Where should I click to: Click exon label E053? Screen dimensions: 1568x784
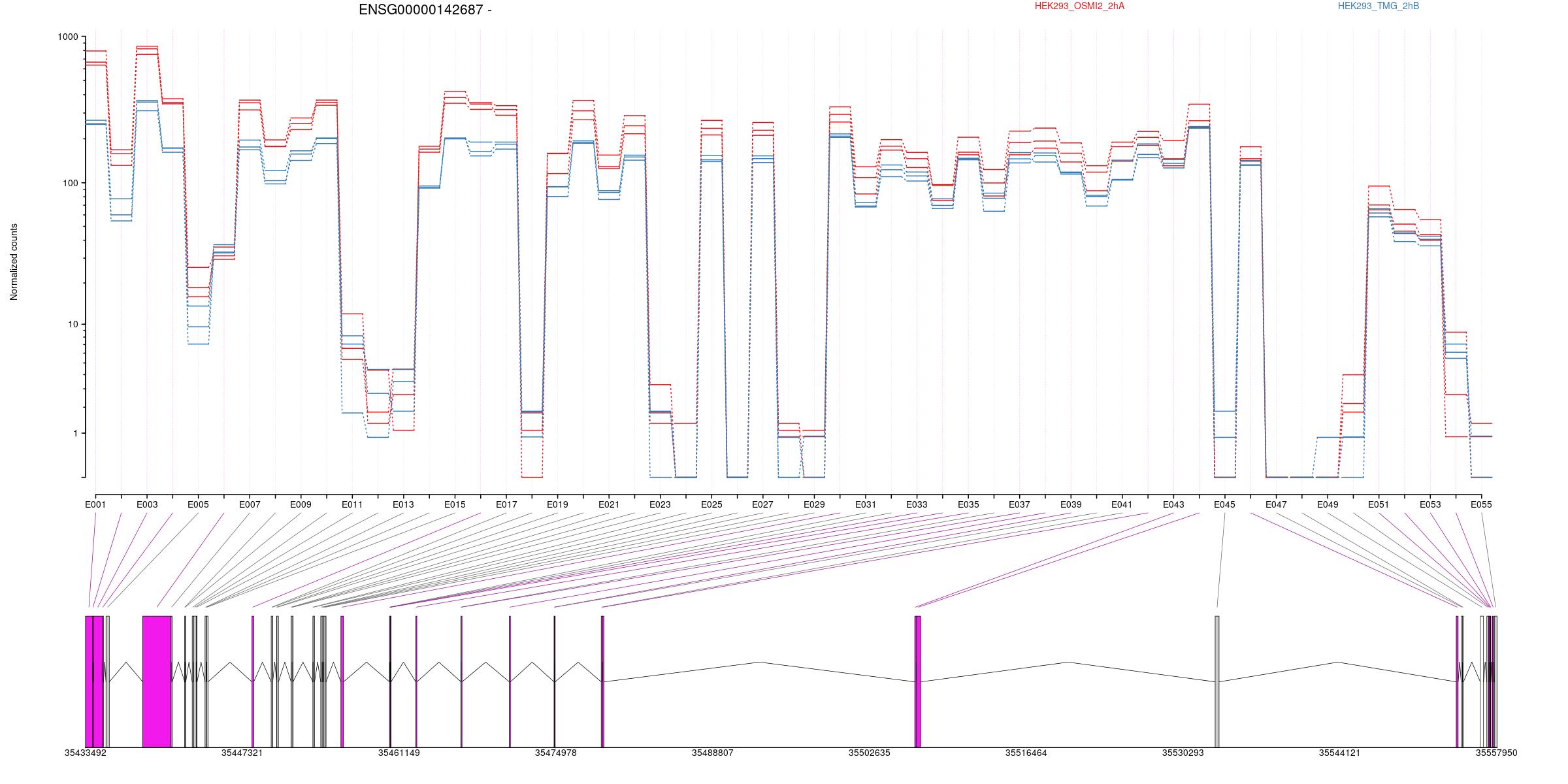pos(1430,504)
